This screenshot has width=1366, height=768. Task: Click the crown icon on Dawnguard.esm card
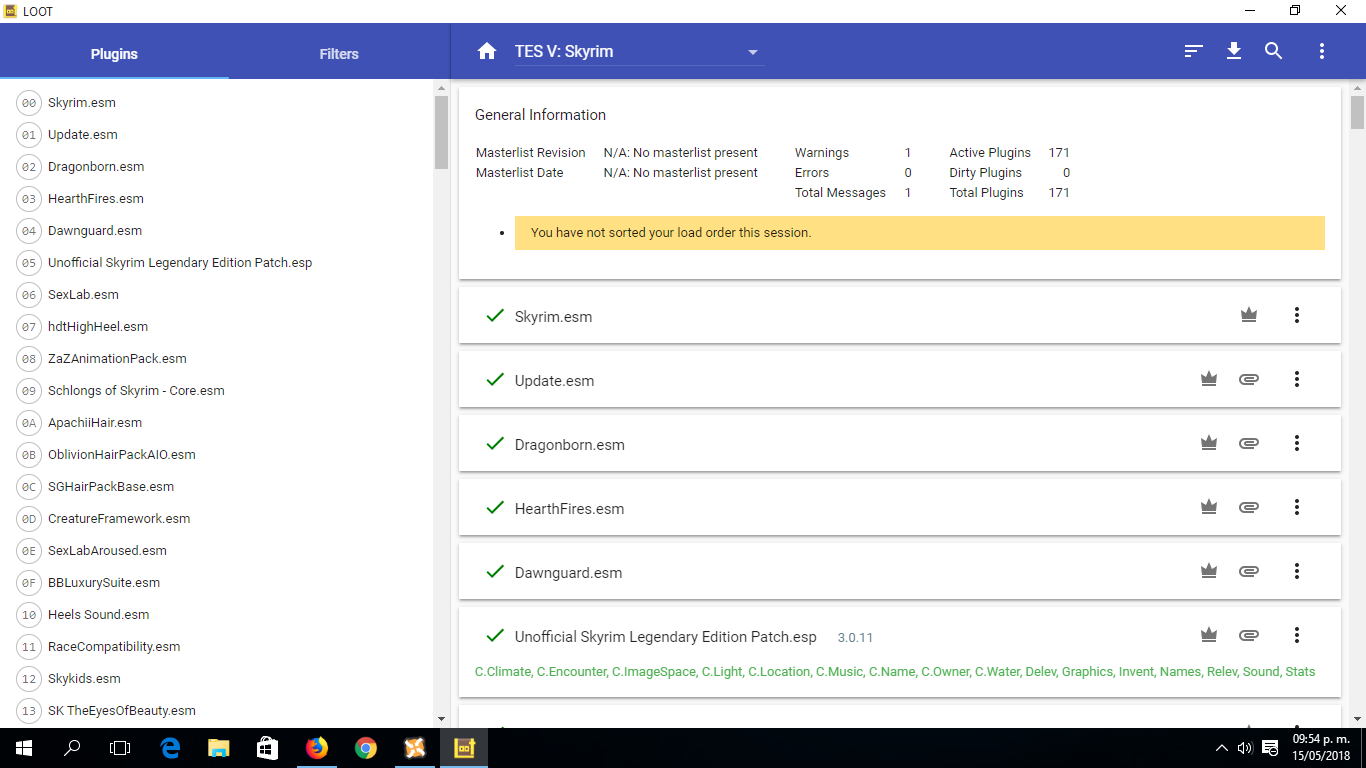1209,571
